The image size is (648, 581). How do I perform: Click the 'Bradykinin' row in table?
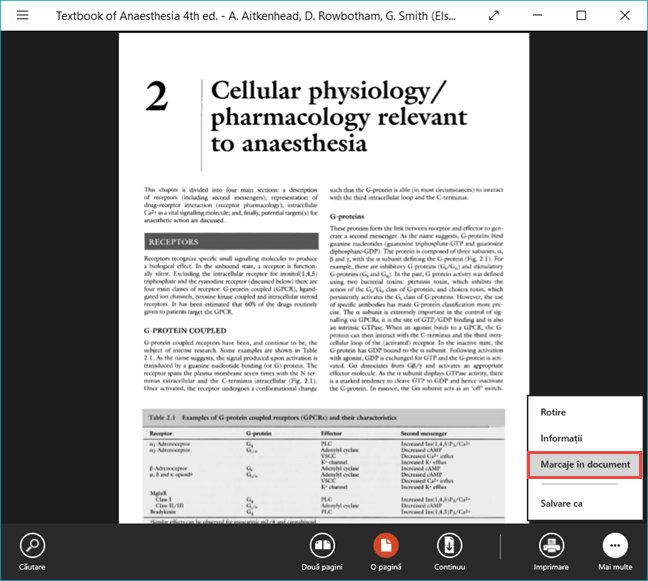pyautogui.click(x=163, y=512)
